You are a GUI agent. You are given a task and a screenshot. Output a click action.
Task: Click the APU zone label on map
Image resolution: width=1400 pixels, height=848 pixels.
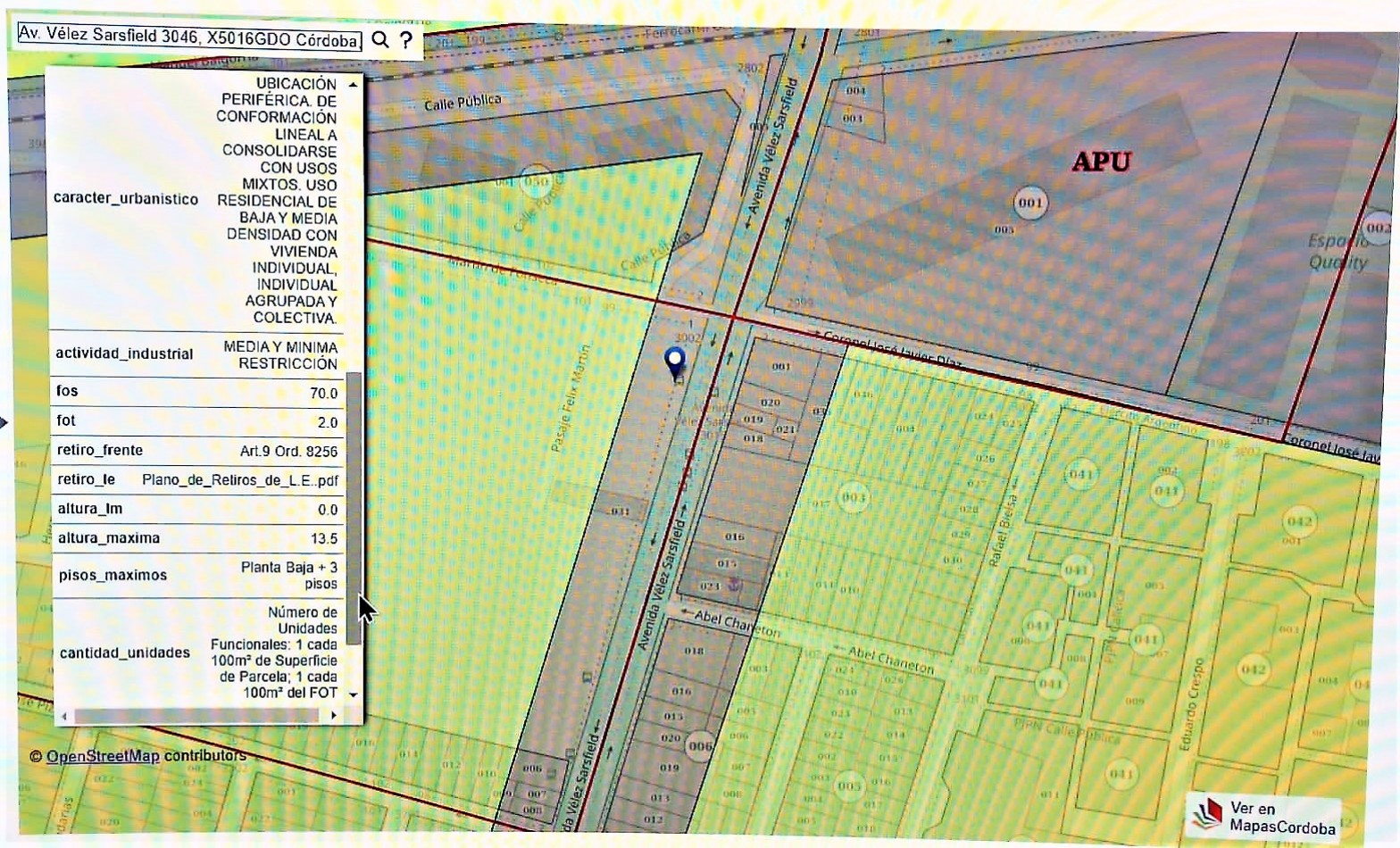[1101, 162]
